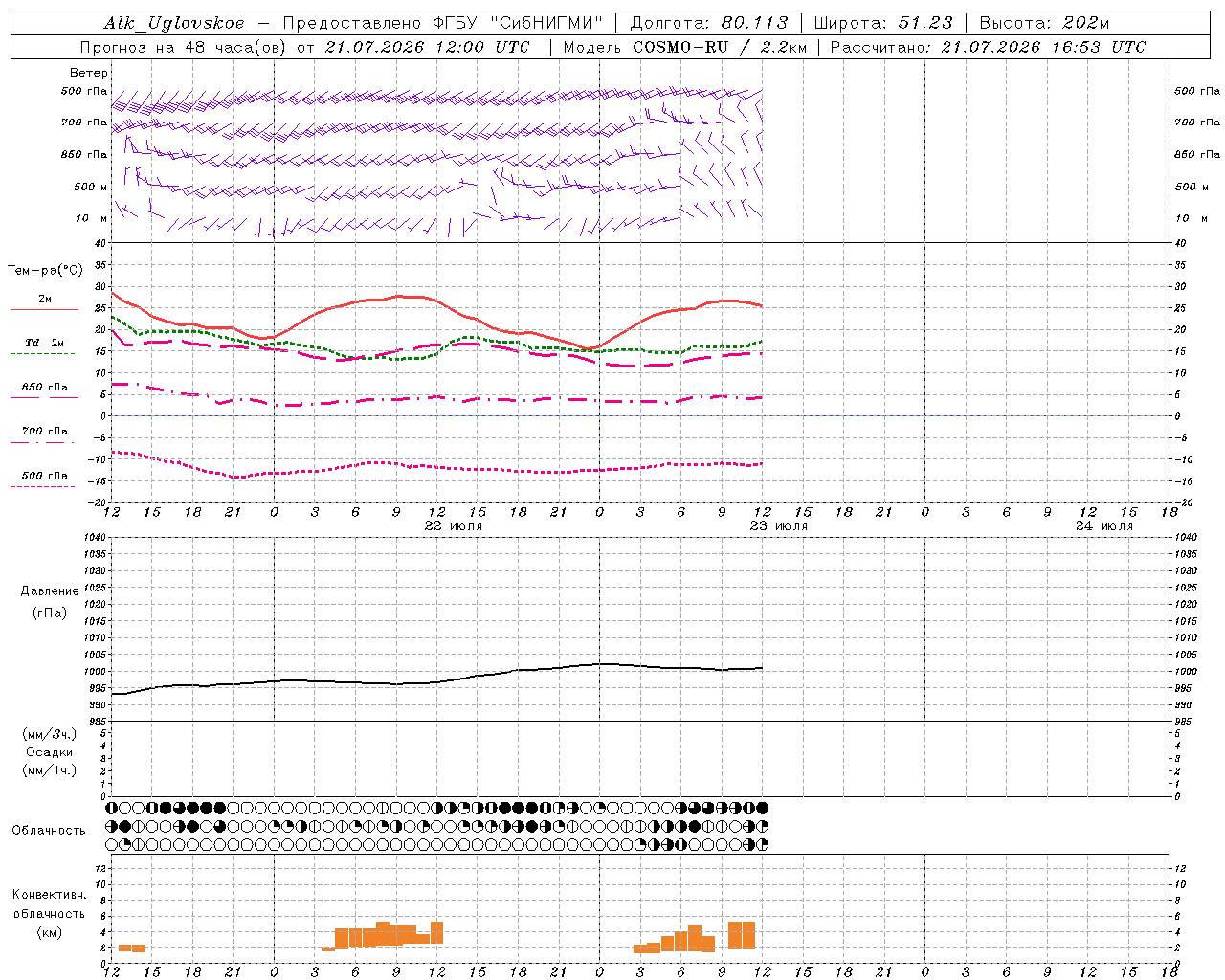Click the Тем-ра(°C) temperature panel label

[x=45, y=271]
